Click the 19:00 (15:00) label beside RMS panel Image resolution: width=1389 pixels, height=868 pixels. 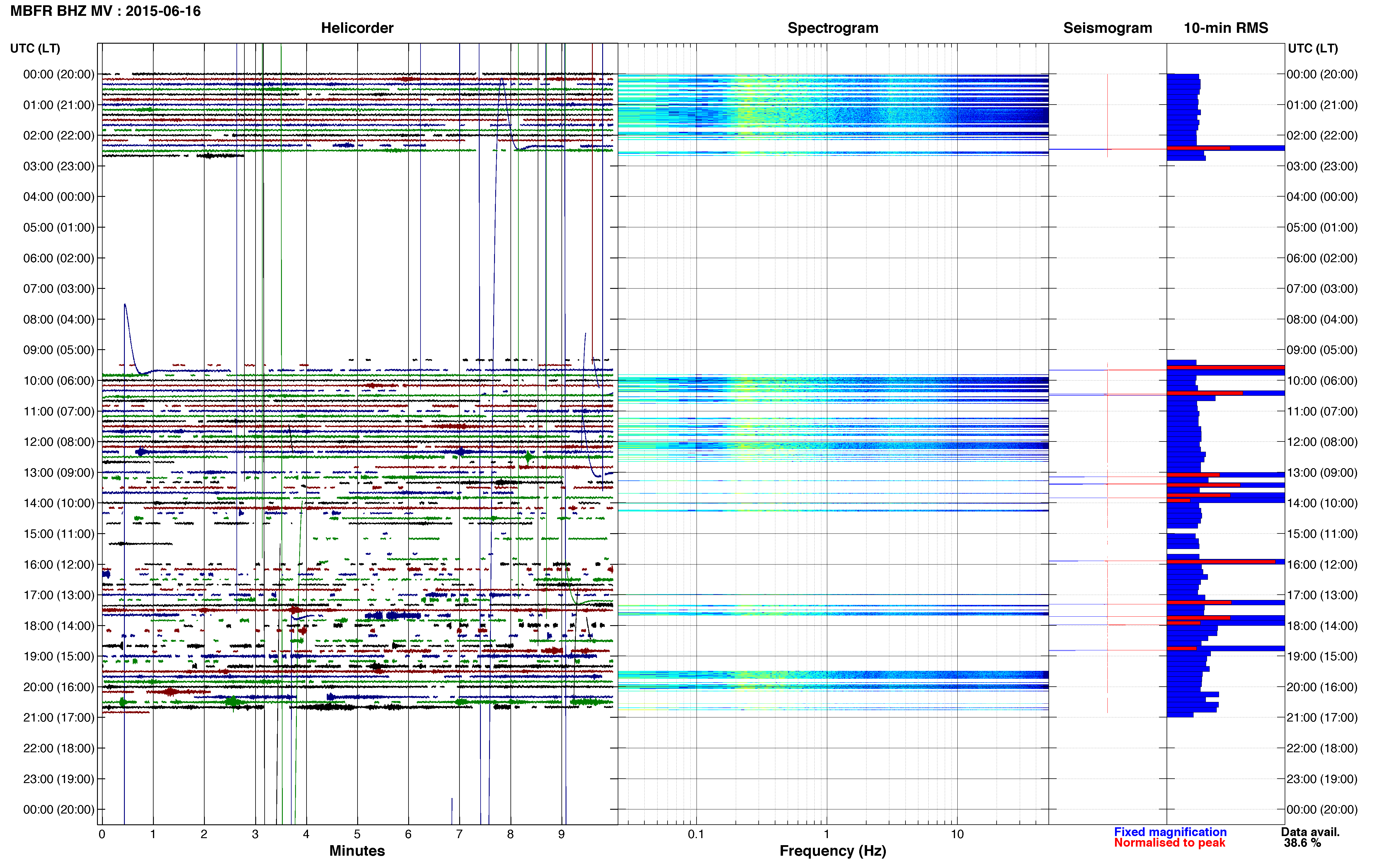[1322, 656]
